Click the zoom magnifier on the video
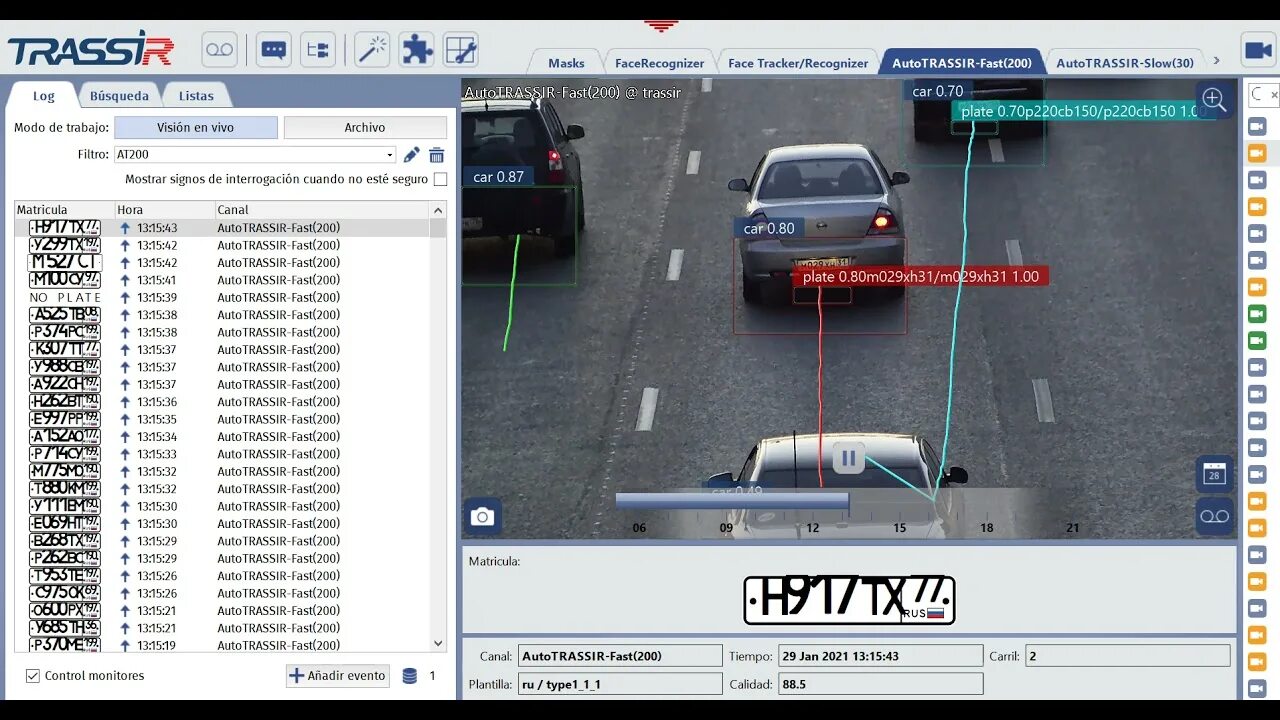 click(x=1214, y=99)
